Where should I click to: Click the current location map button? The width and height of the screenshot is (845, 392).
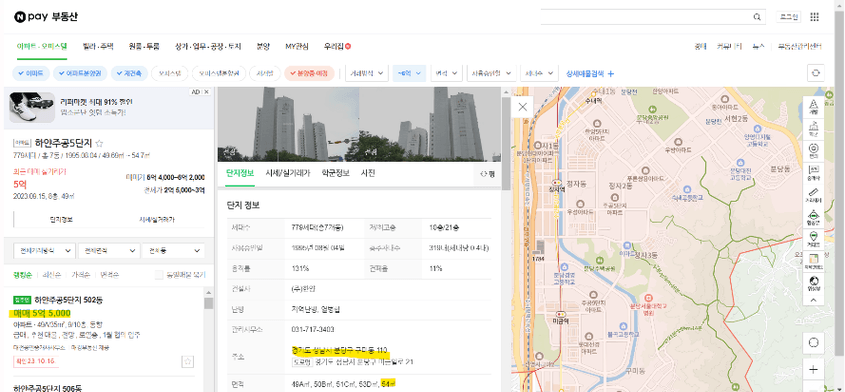(x=814, y=343)
